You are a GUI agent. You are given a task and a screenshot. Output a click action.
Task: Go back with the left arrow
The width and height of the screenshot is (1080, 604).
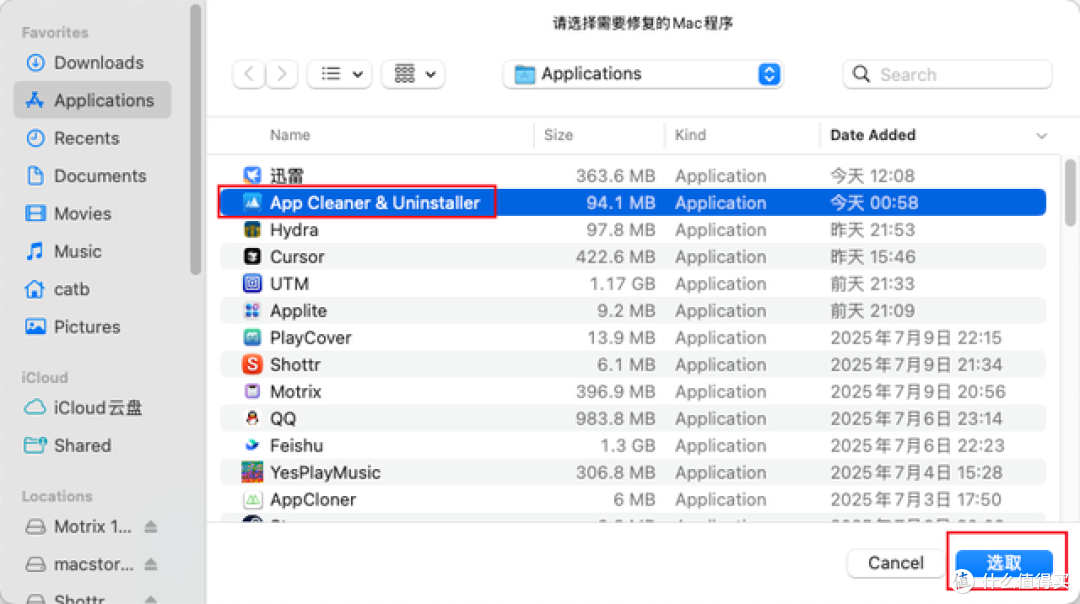pos(249,74)
